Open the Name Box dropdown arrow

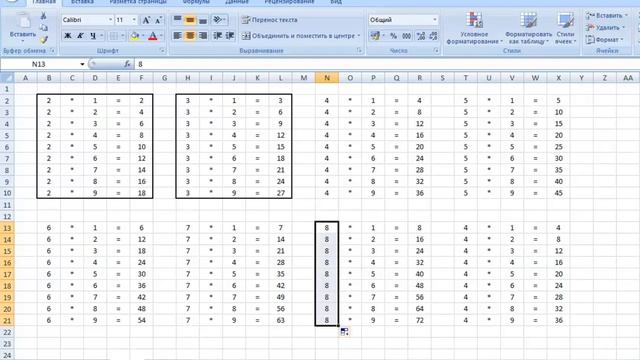click(82, 64)
